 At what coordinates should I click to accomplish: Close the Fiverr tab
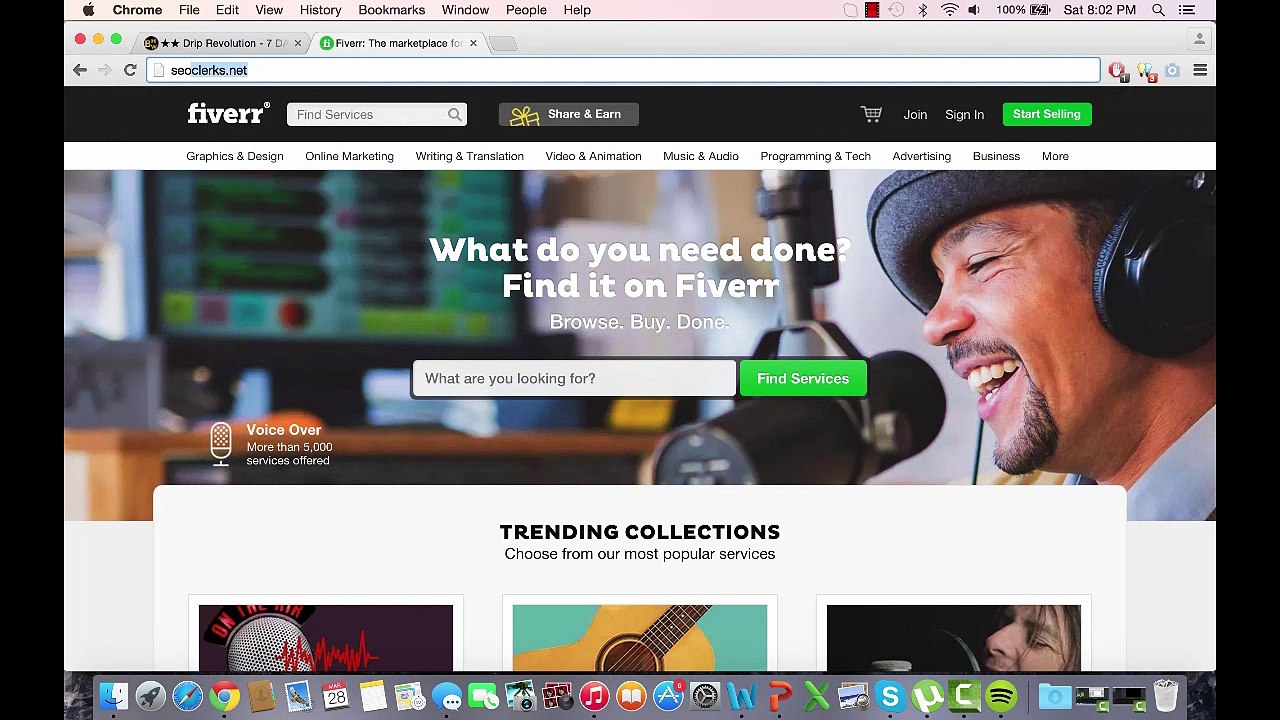click(x=473, y=43)
